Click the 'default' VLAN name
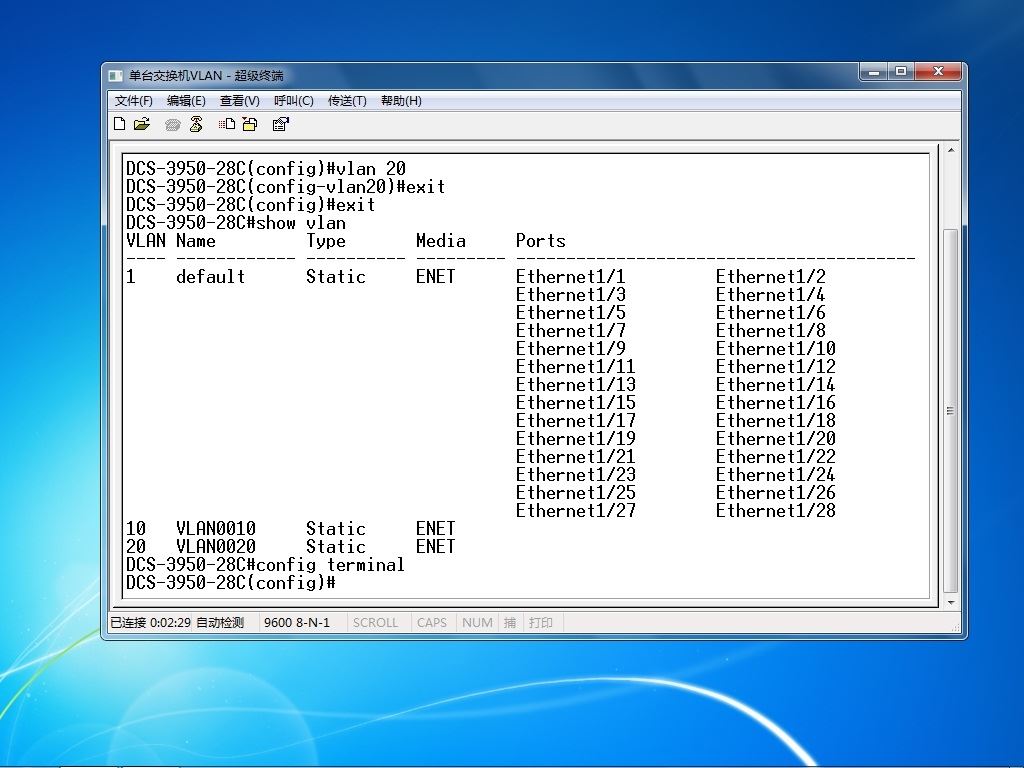 click(211, 277)
